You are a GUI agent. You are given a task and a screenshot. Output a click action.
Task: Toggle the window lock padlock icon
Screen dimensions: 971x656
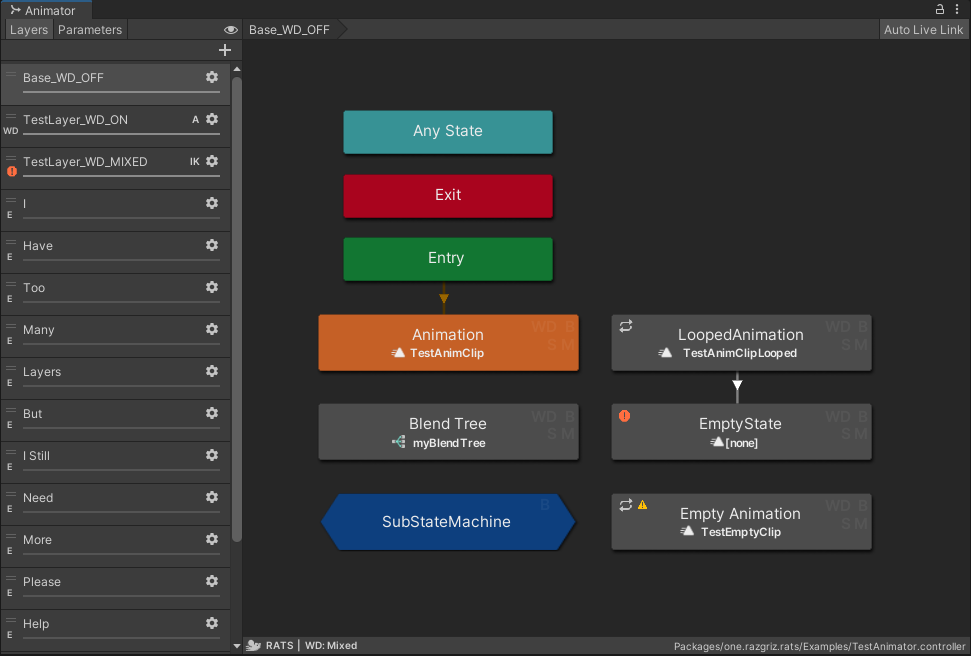click(939, 8)
